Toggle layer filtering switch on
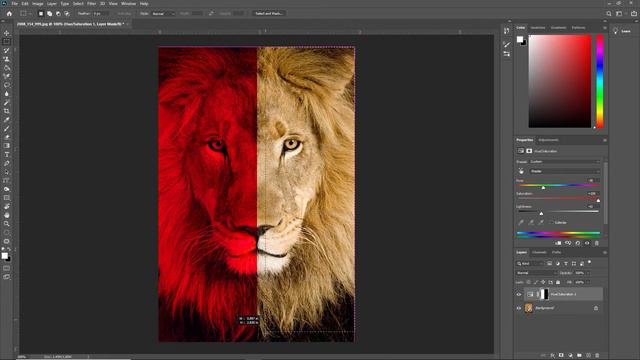This screenshot has width=640, height=360. pos(589,263)
